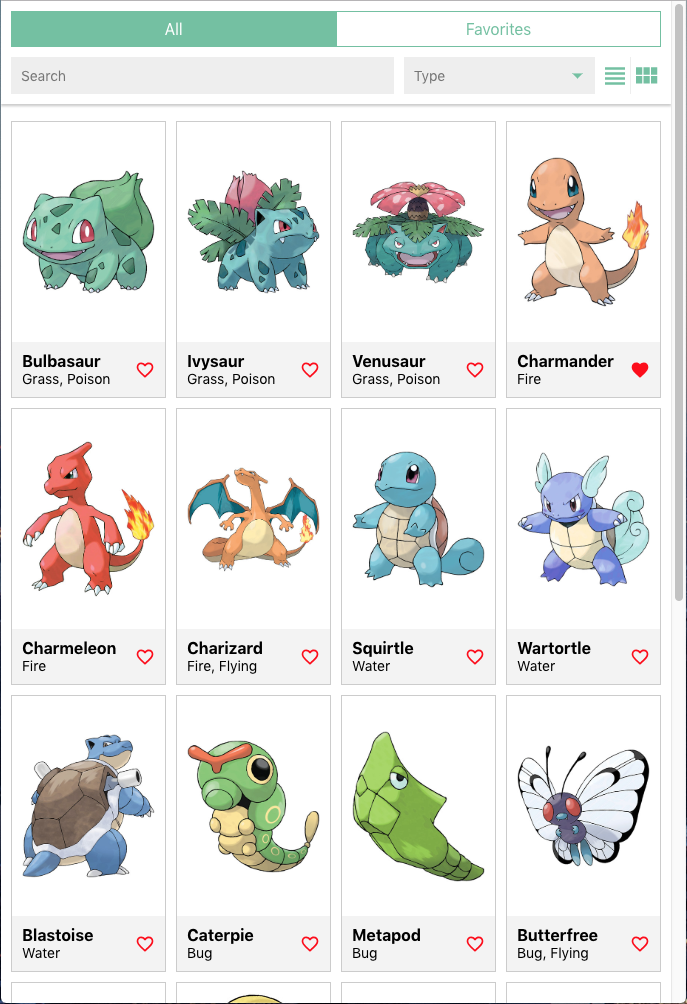Like Metapod with heart icon
Screen dimensions: 687x1004
pos(475,943)
